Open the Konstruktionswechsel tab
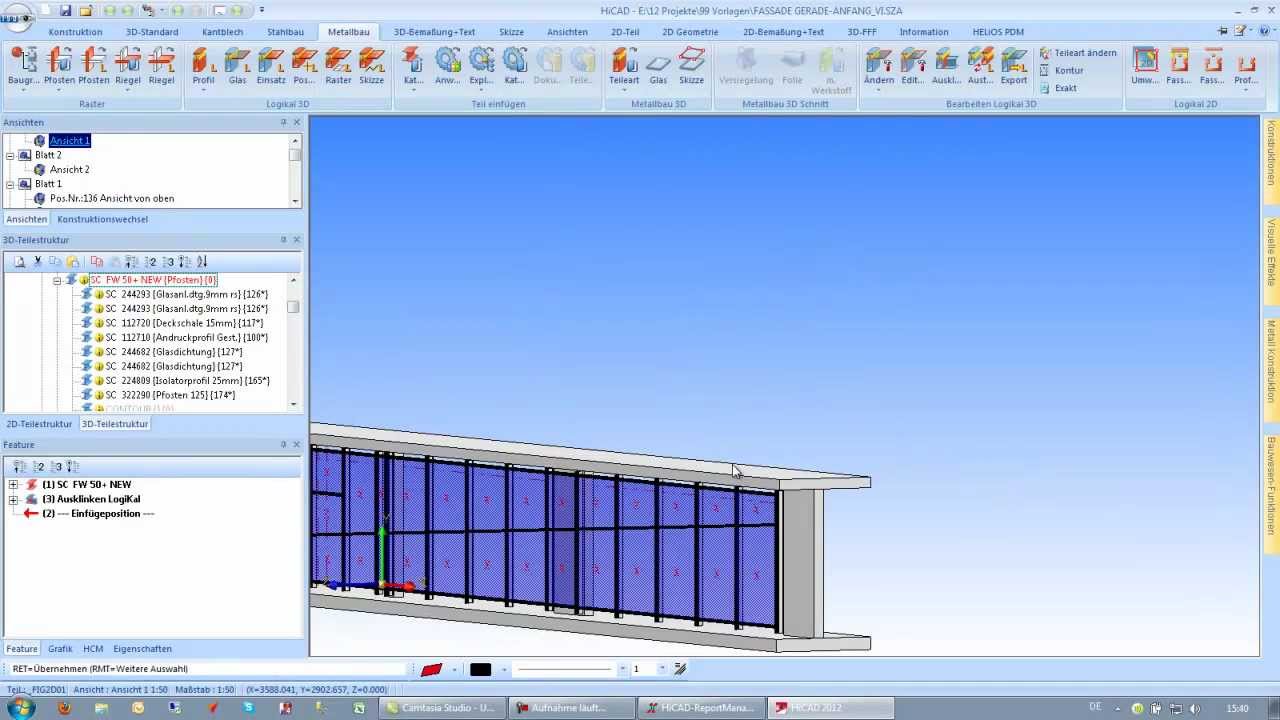Screen dimensions: 1280x720 (x=102, y=219)
